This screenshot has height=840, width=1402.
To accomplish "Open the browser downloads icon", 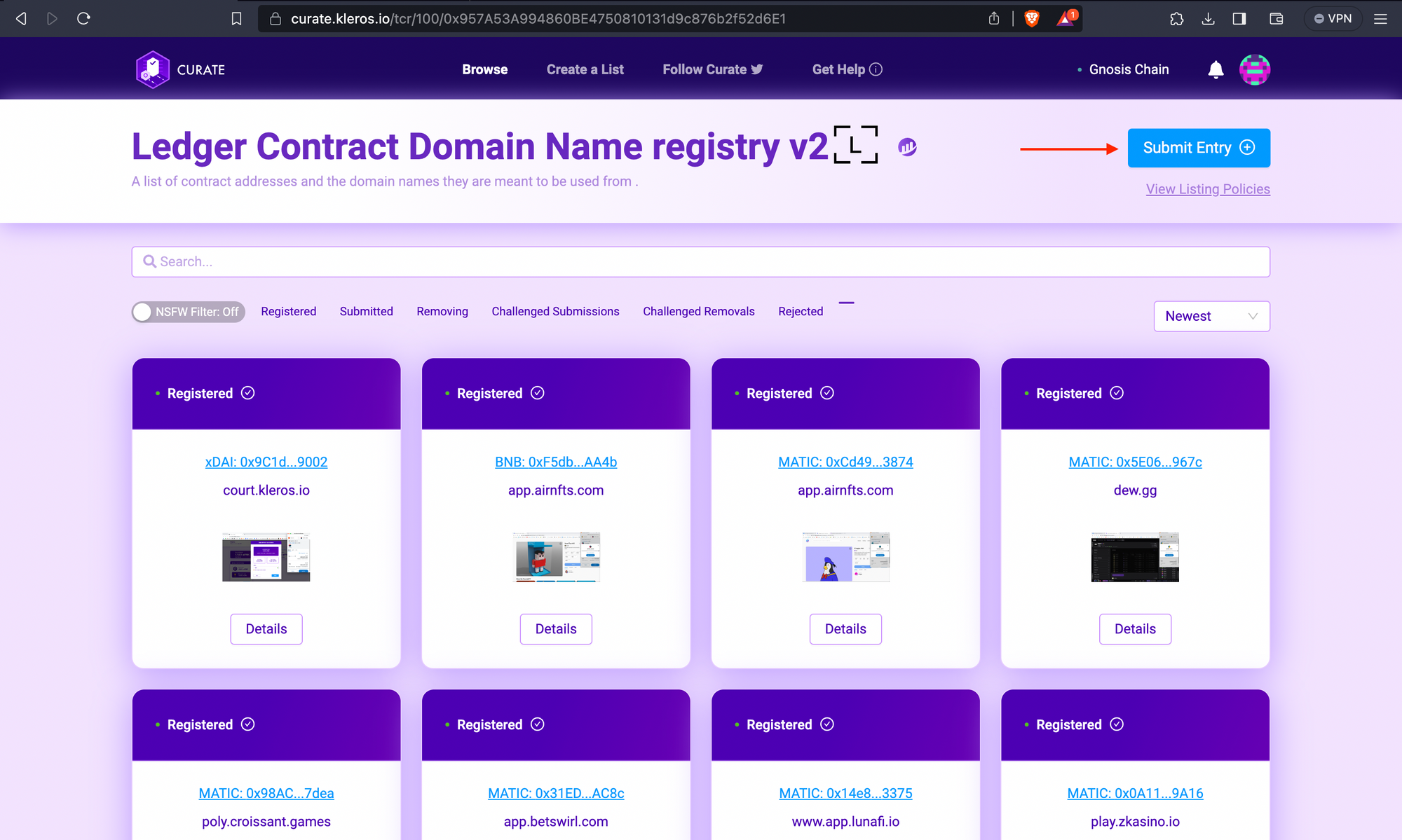I will point(1208,19).
